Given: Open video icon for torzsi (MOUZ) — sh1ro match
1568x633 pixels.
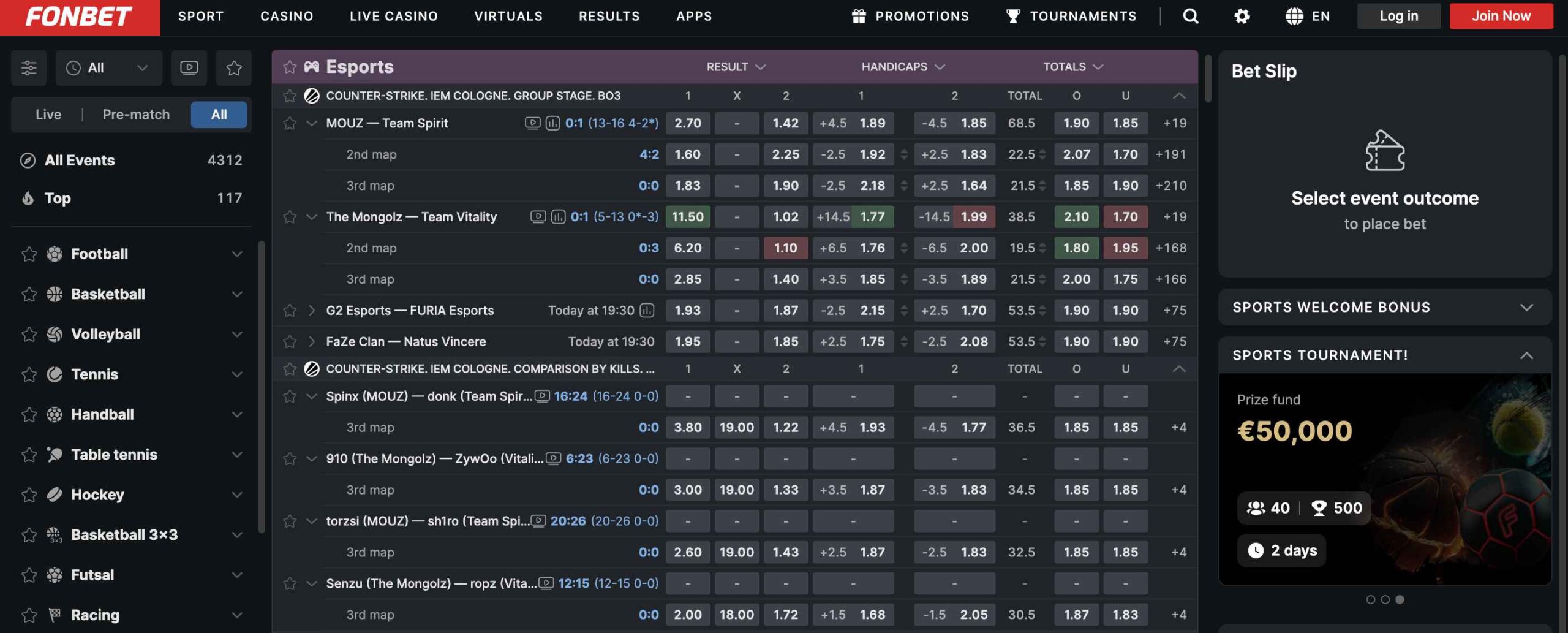Looking at the screenshot, I should pyautogui.click(x=538, y=521).
